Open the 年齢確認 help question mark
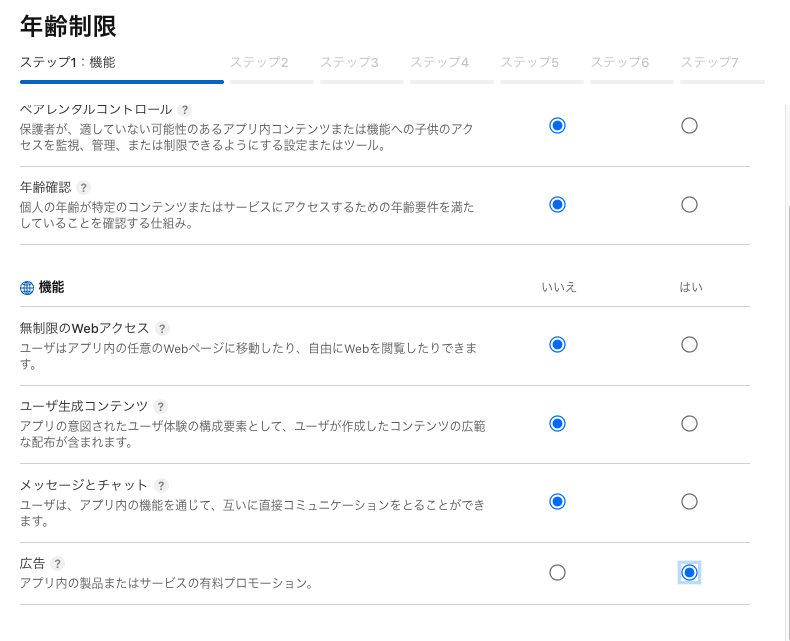Viewport: 790px width, 641px height. (84, 187)
